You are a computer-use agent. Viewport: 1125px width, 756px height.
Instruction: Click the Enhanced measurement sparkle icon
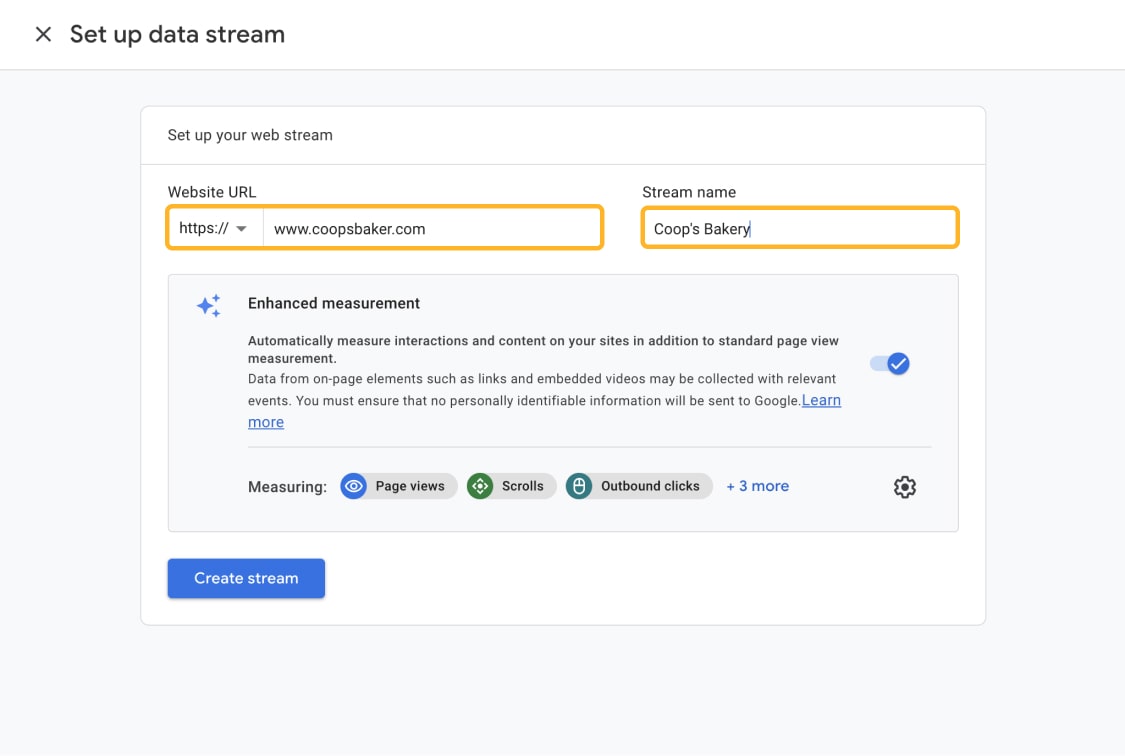(208, 305)
